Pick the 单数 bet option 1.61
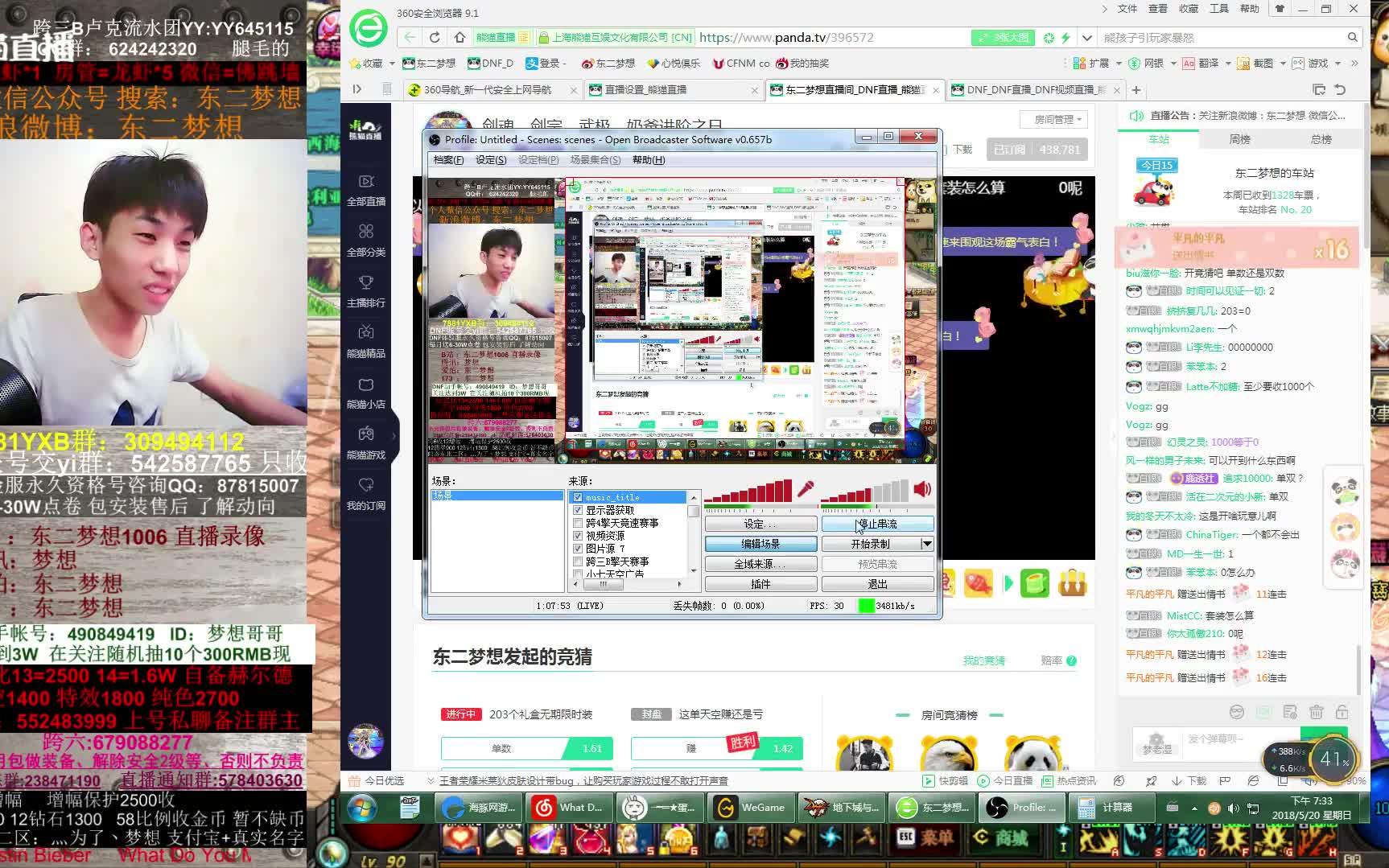1389x868 pixels. point(527,748)
